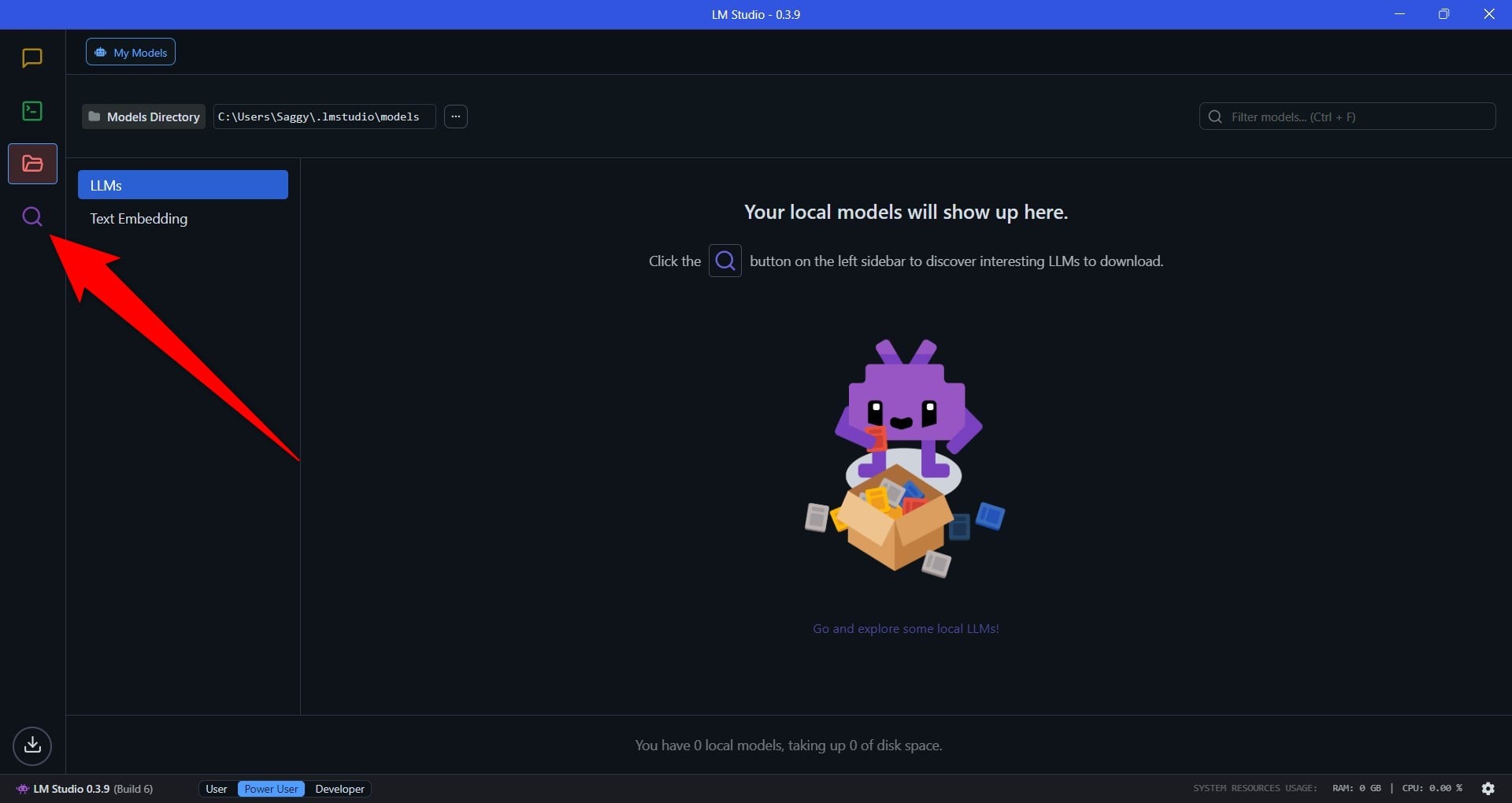Open the models directory options ellipsis menu
The width and height of the screenshot is (1512, 803).
click(x=456, y=117)
